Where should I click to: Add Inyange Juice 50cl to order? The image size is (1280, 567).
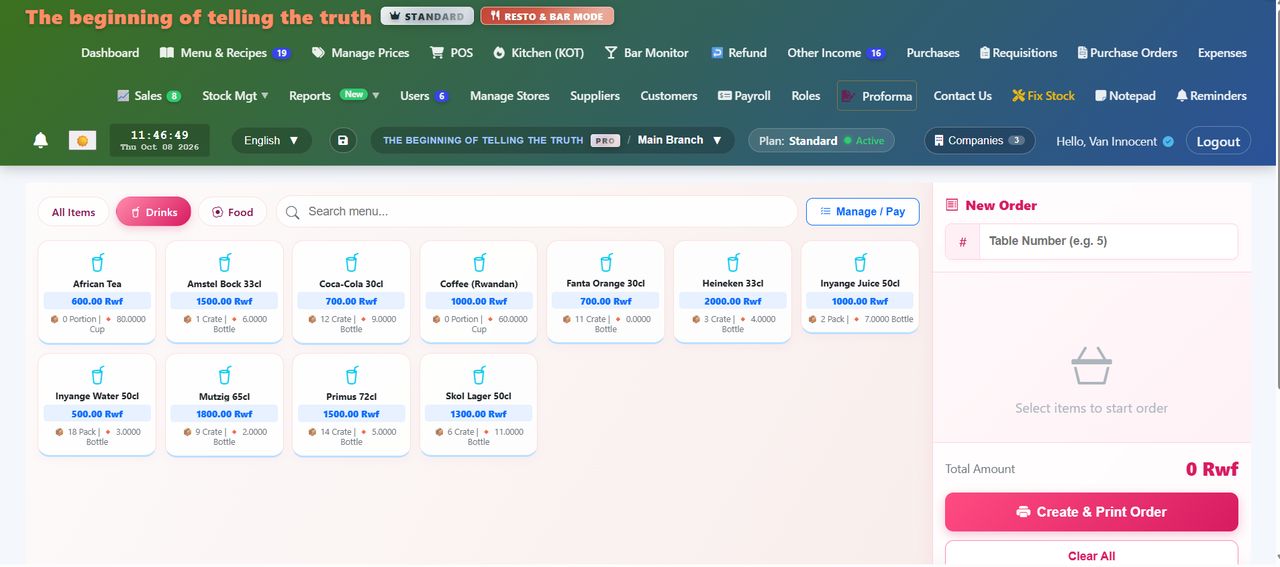[860, 287]
